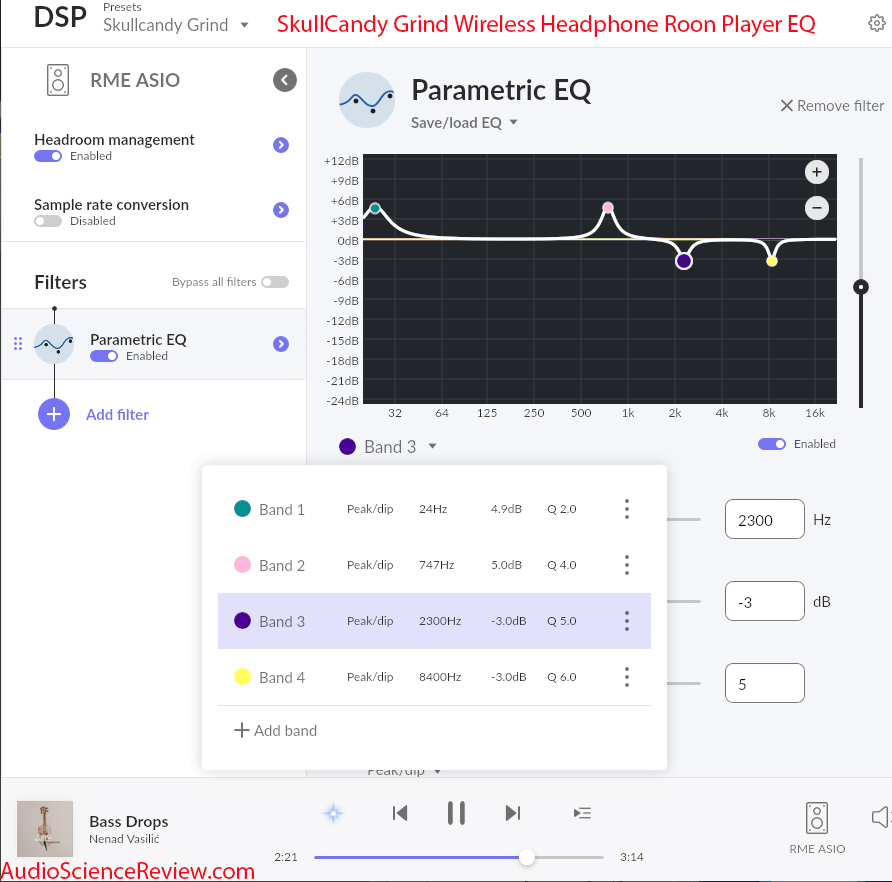Screen dimensions: 892x882
Task: Grab the Parametric EQ reorder handle
Action: coord(18,344)
